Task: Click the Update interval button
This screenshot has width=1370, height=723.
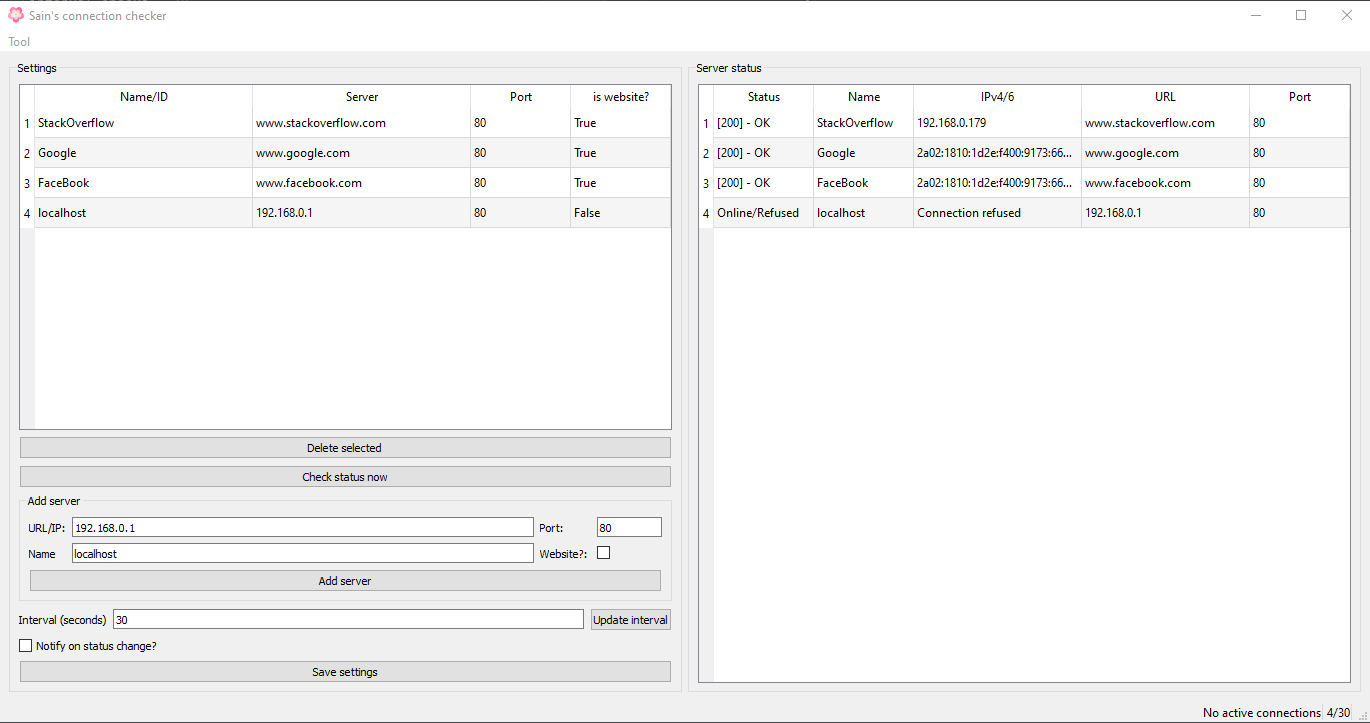Action: (x=630, y=619)
